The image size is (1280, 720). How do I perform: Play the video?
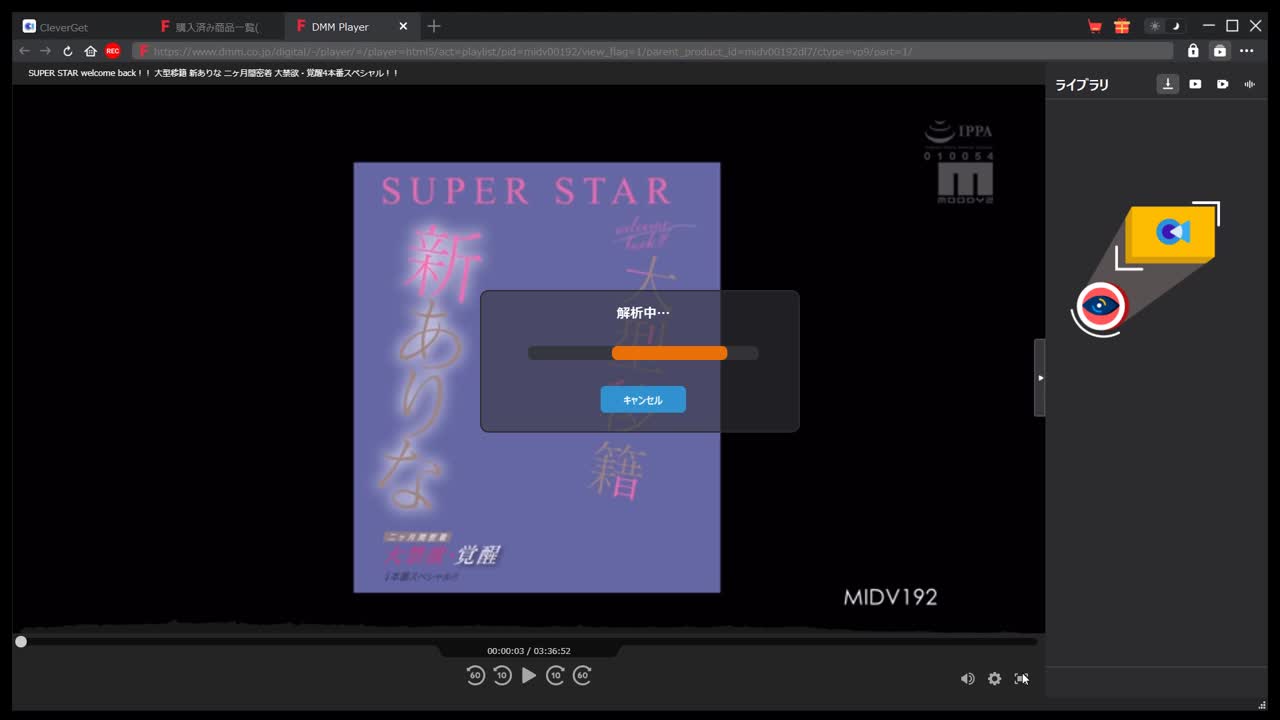pos(529,676)
